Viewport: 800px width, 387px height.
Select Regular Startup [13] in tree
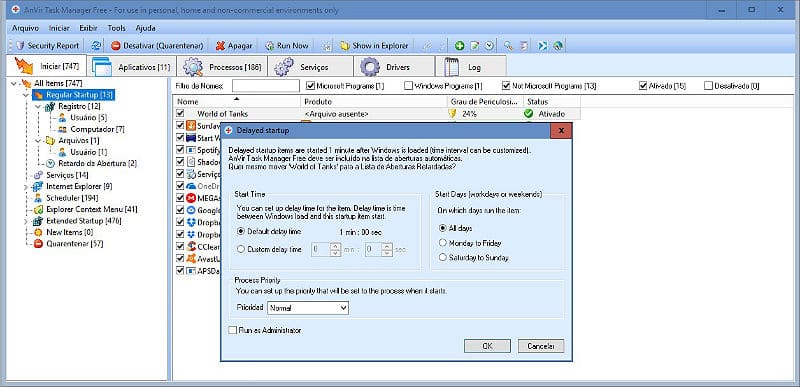coord(79,95)
